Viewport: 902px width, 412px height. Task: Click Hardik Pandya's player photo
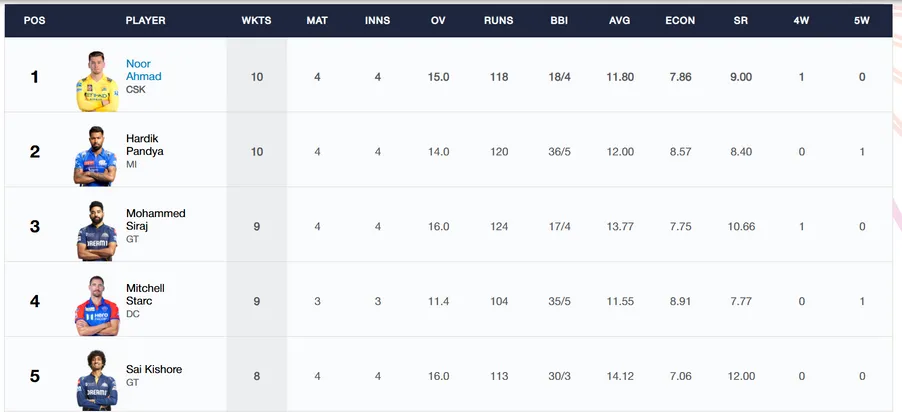click(95, 156)
